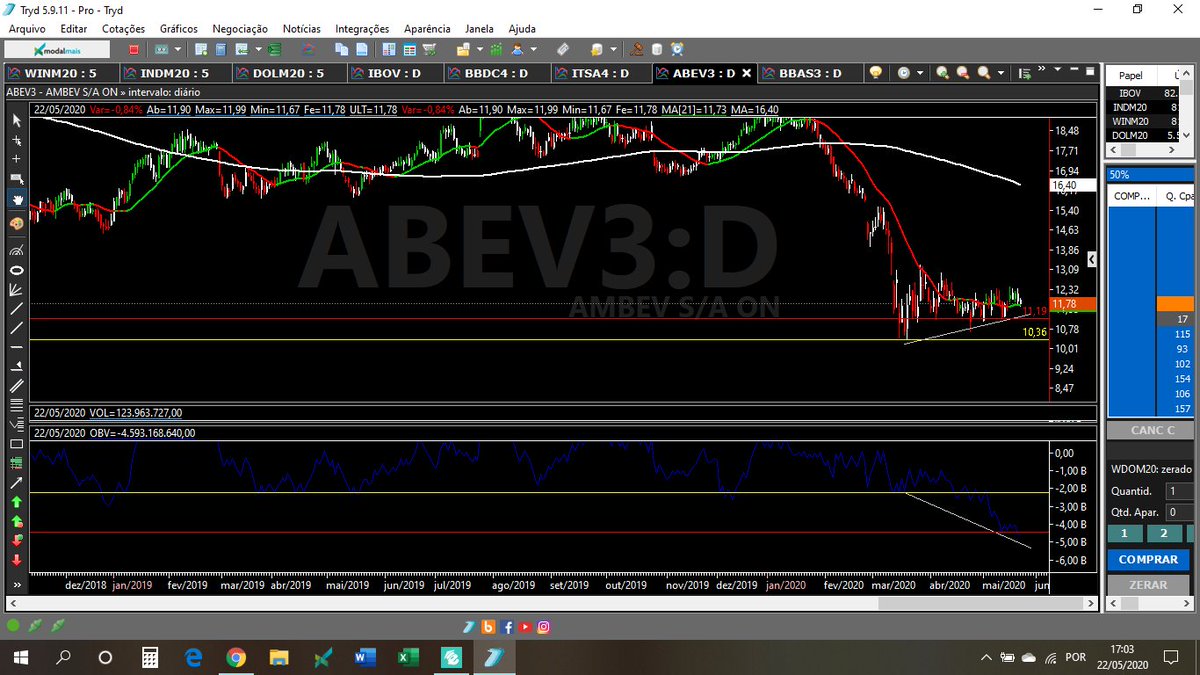The image size is (1200, 675).
Task: Click the alarm clock icon in toolbar
Action: 678,49
